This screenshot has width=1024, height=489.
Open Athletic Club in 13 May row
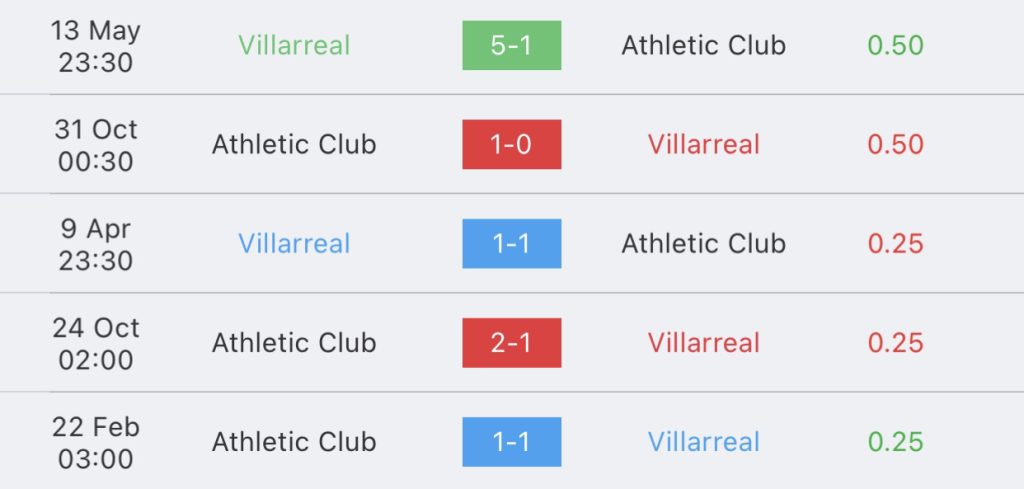tap(703, 45)
